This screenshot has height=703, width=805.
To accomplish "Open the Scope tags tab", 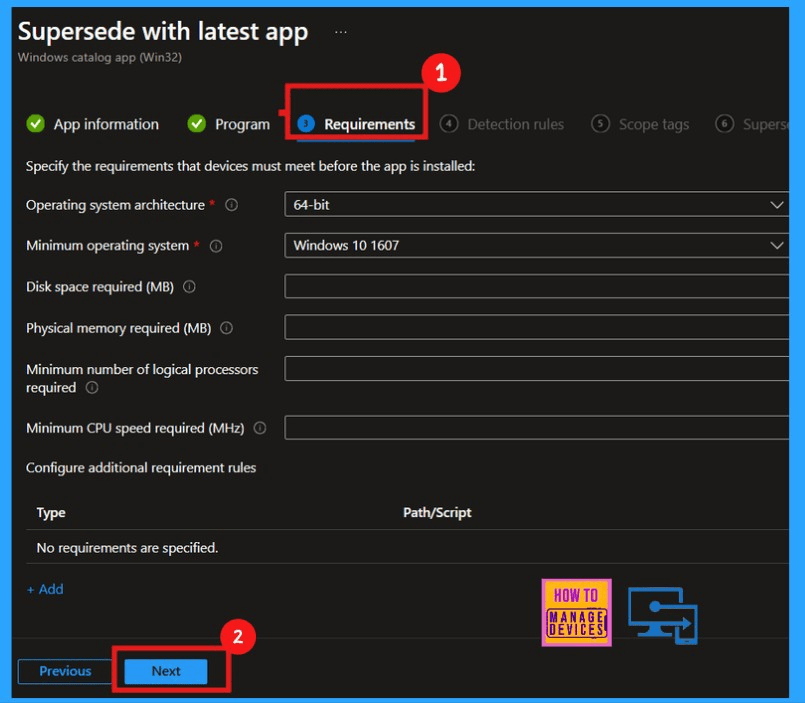I will (641, 124).
